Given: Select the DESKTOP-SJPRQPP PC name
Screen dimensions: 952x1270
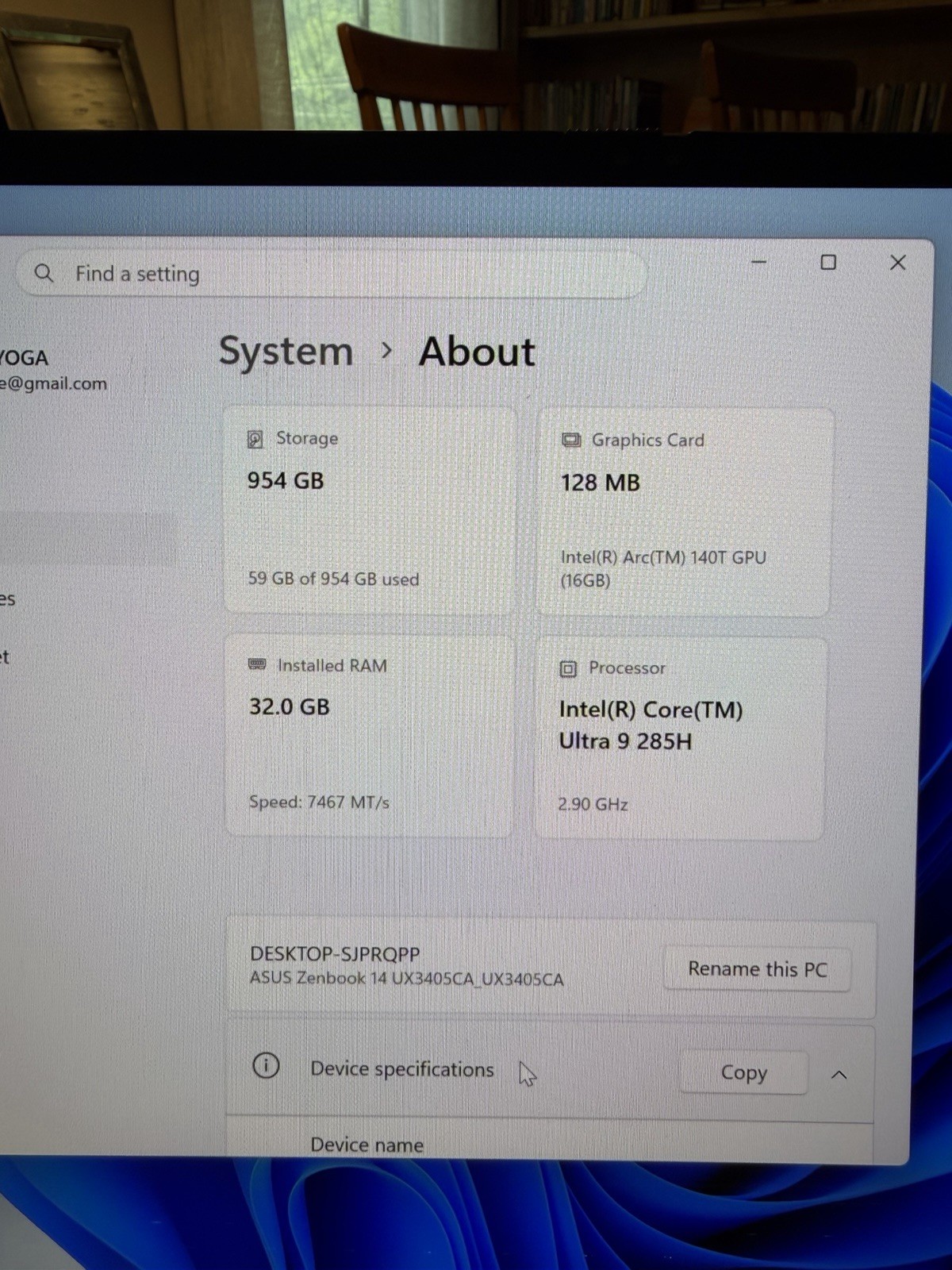Looking at the screenshot, I should click(x=335, y=954).
